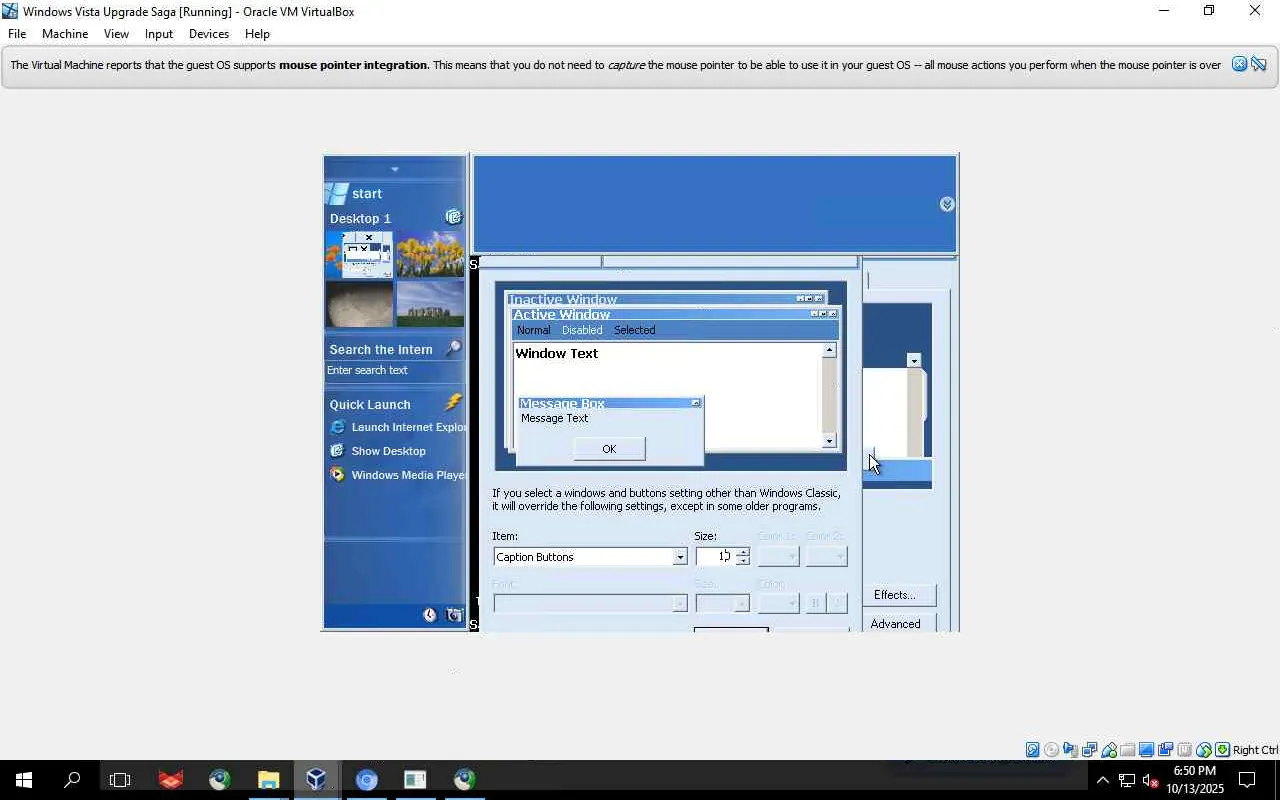
Task: Open the host network tray icon
Action: coord(1127,780)
